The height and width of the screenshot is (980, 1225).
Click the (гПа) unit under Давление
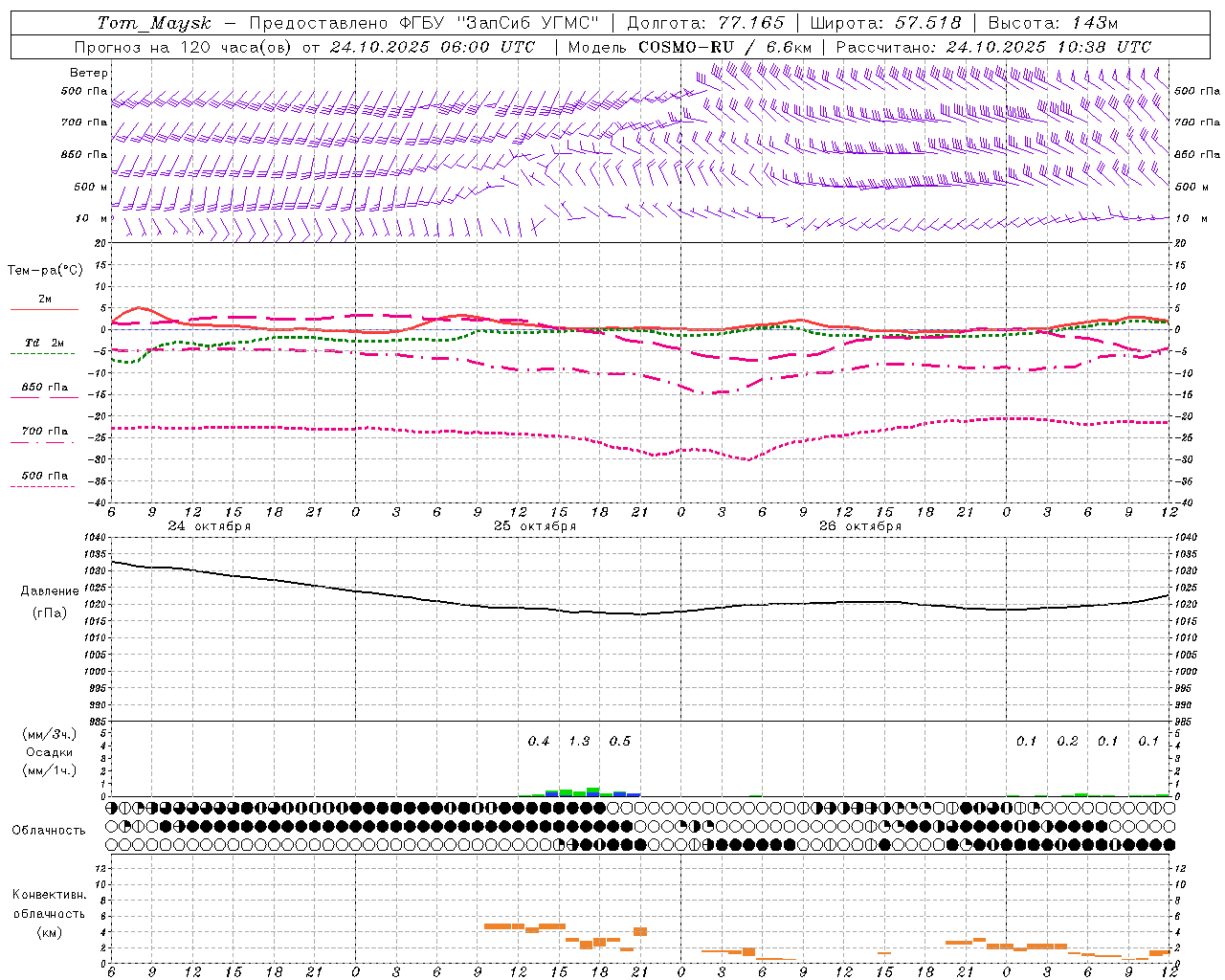[x=49, y=612]
